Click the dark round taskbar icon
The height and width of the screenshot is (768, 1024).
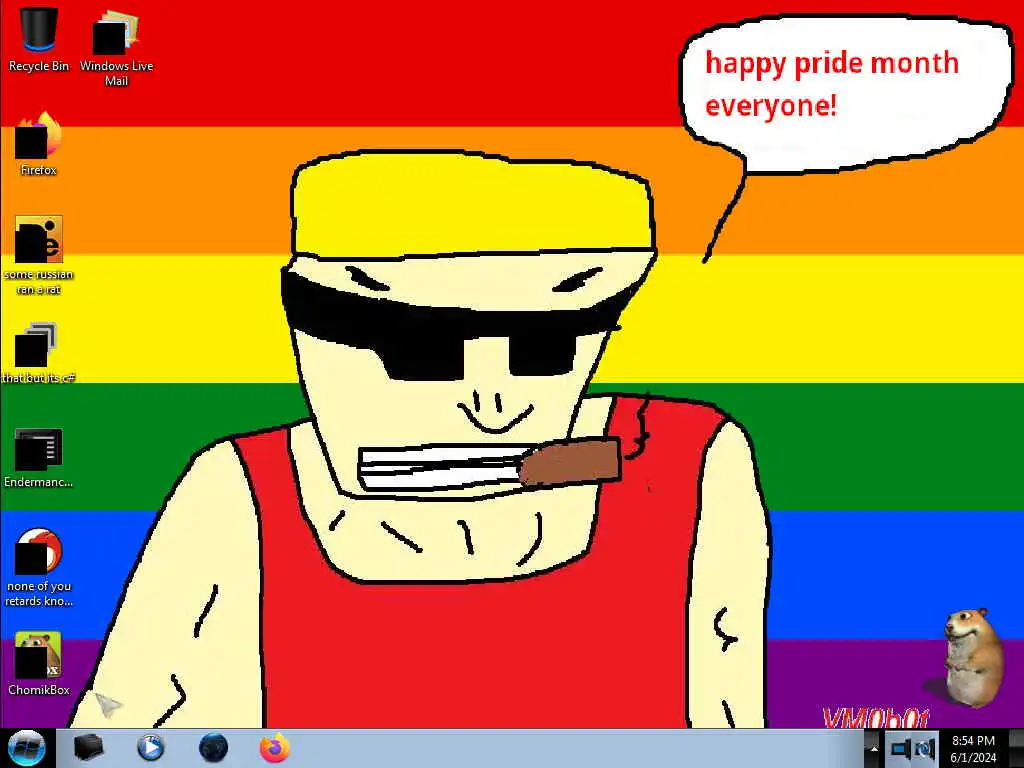pyautogui.click(x=213, y=748)
